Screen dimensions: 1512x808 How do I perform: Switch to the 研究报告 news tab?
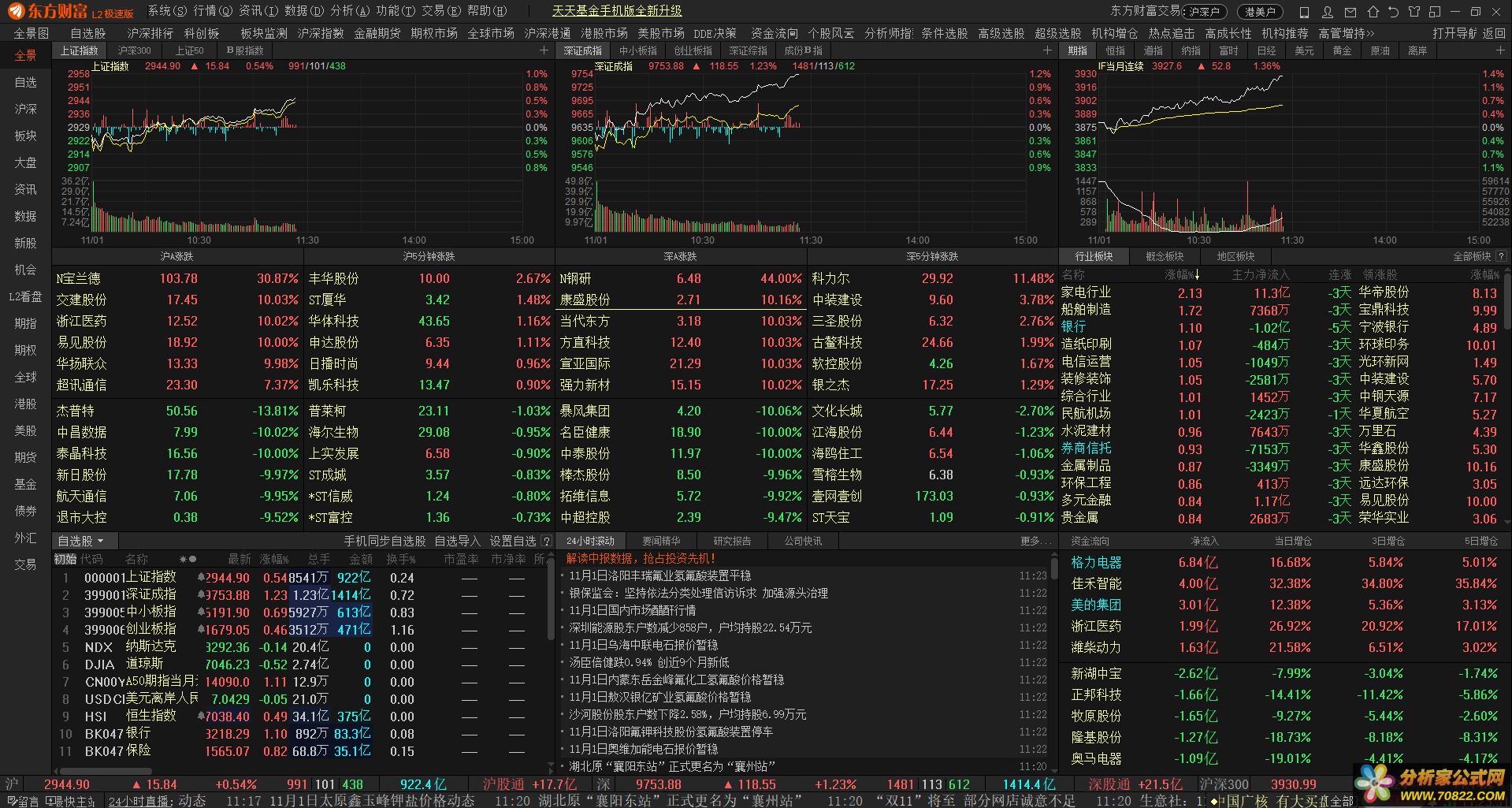(732, 541)
